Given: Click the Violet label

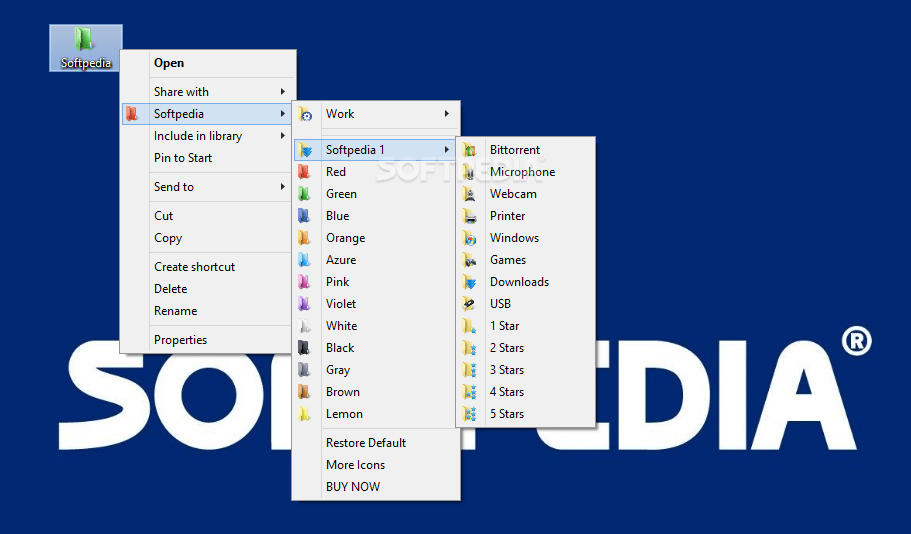Looking at the screenshot, I should (x=341, y=304).
